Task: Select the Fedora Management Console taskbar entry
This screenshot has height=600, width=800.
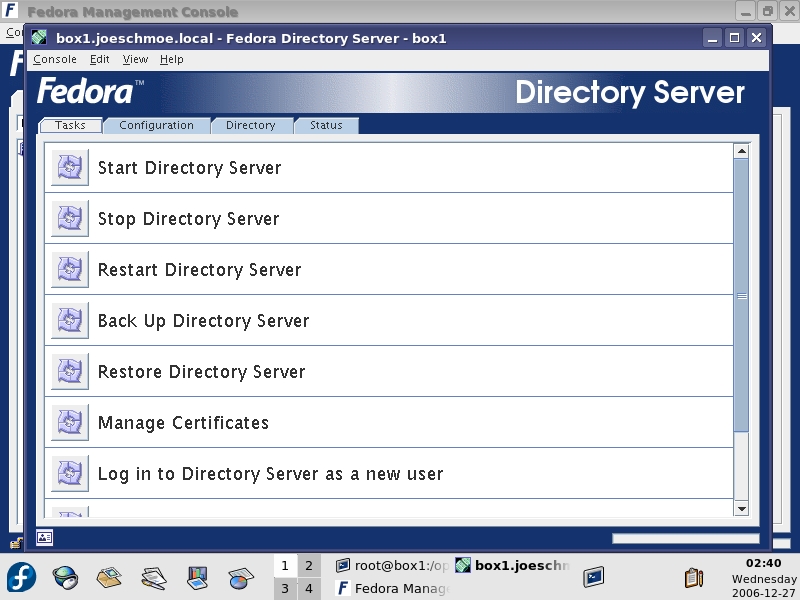Action: 392,589
